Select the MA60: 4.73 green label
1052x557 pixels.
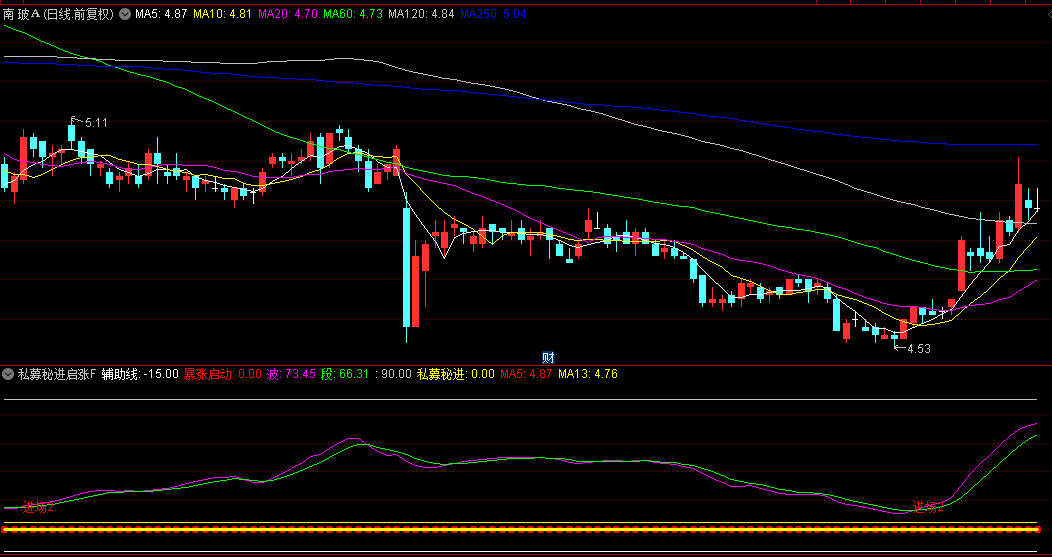tap(353, 14)
